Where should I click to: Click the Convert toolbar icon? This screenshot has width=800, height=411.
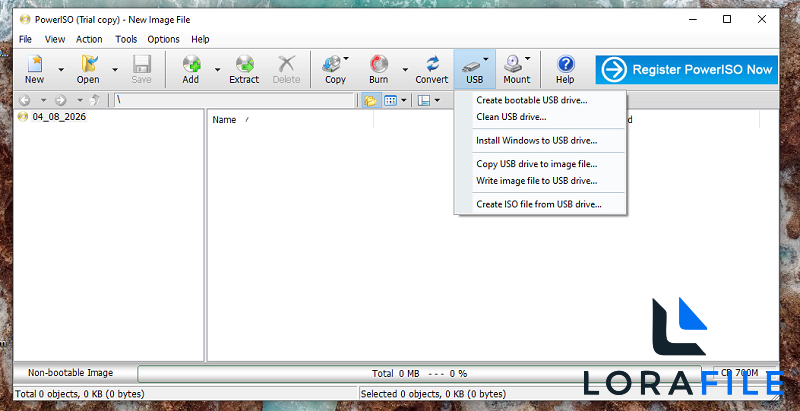tap(432, 69)
